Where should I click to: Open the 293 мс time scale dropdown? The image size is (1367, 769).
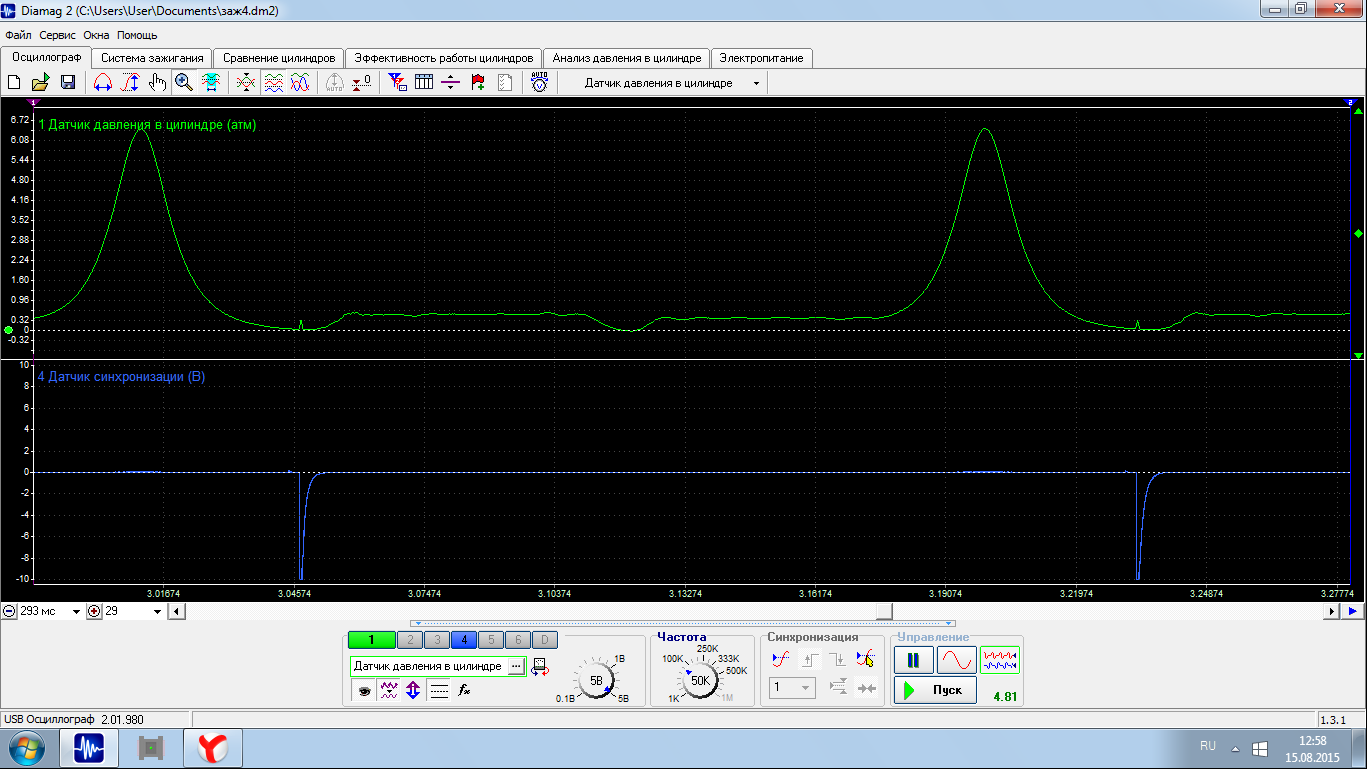(x=77, y=611)
